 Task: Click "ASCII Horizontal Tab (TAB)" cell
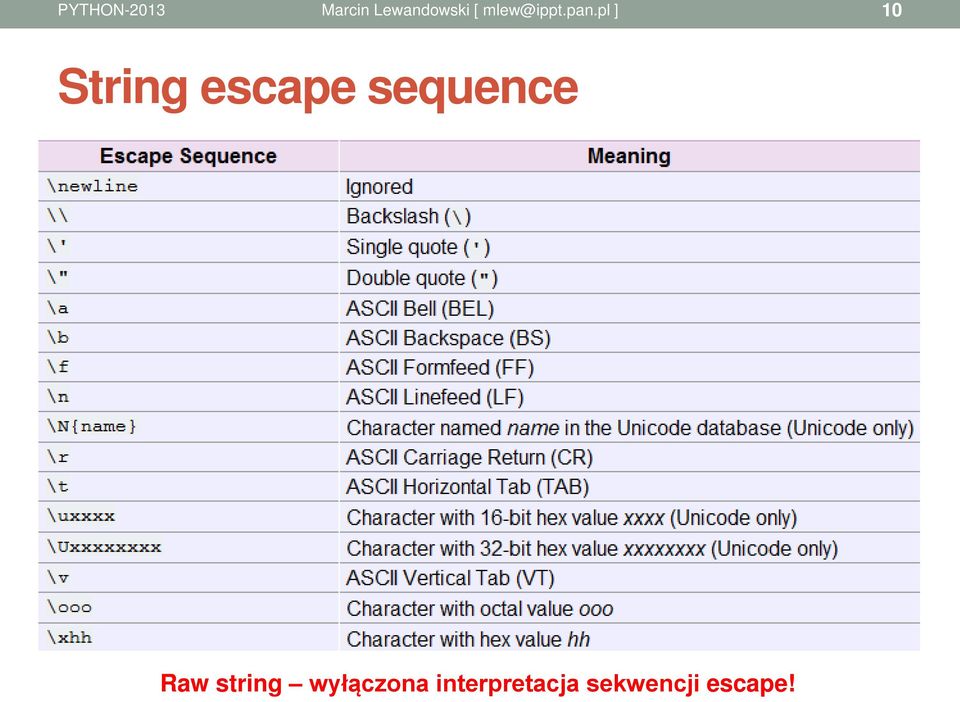(629, 487)
